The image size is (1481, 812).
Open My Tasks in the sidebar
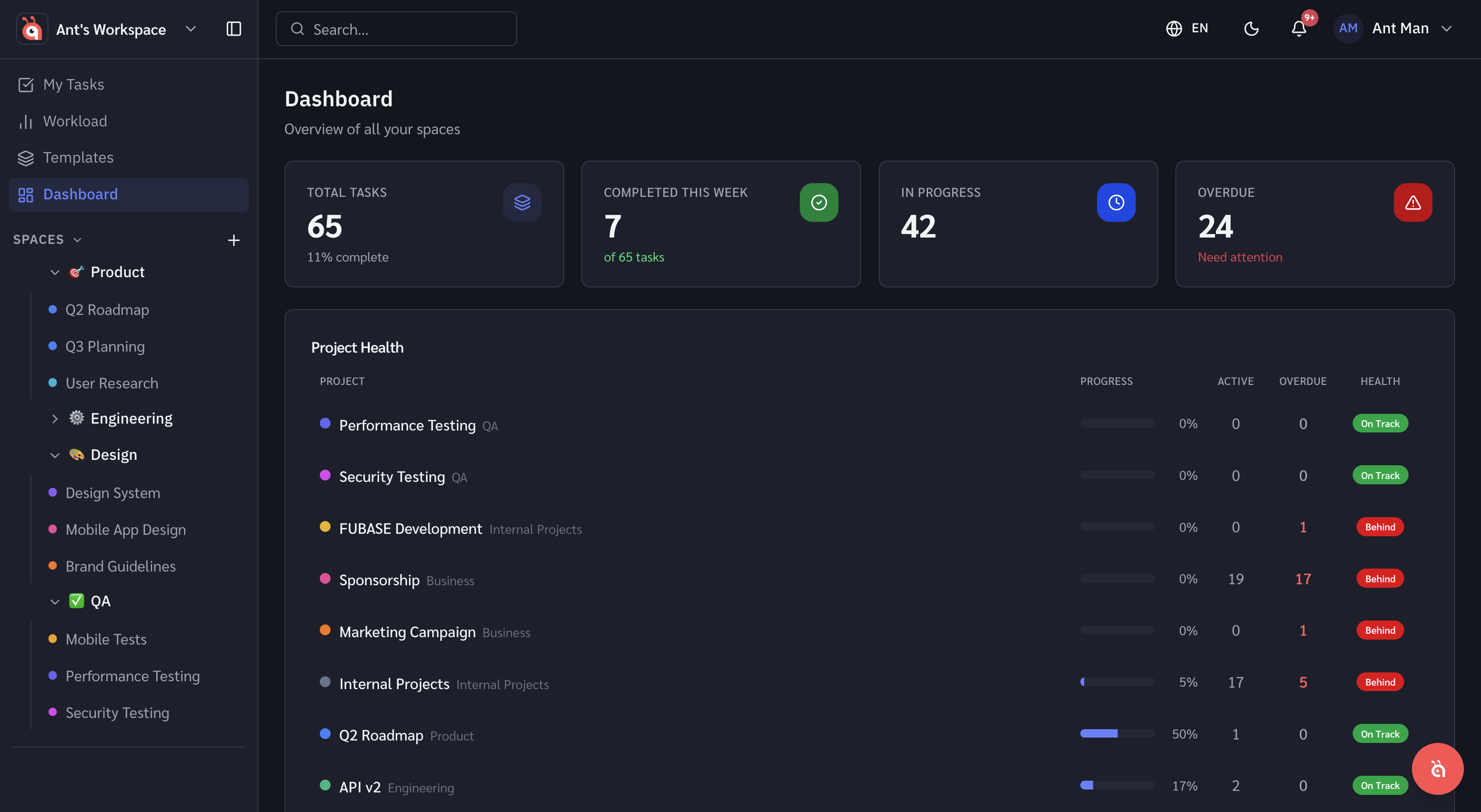[x=129, y=85]
